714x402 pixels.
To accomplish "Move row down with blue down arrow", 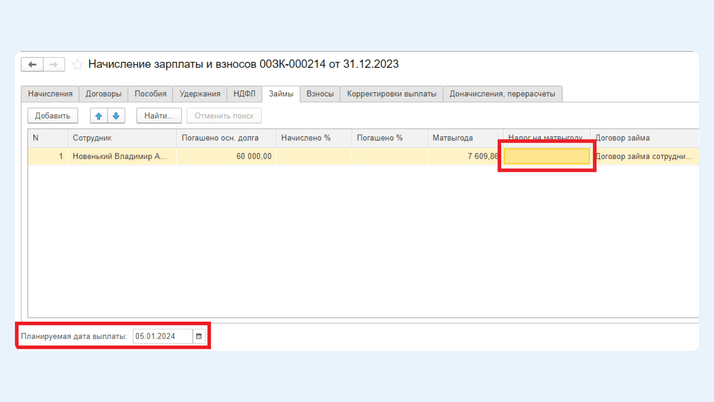I will [116, 116].
